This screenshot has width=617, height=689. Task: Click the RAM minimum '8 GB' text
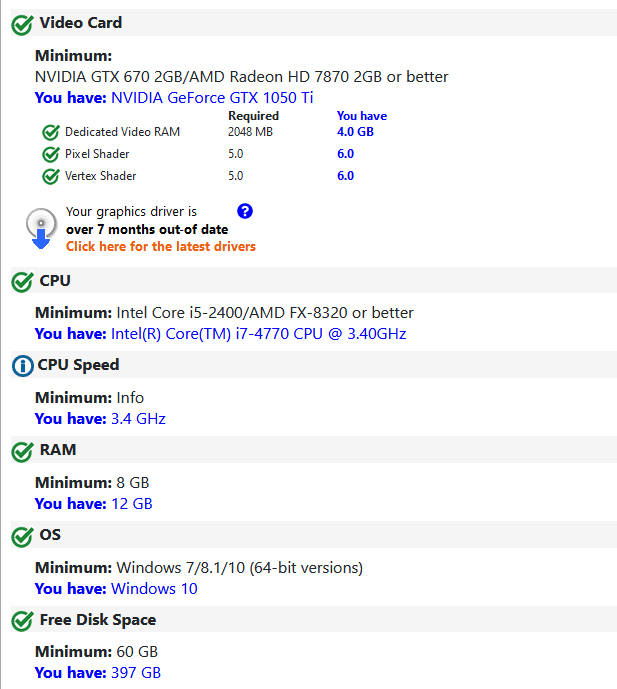click(x=133, y=483)
